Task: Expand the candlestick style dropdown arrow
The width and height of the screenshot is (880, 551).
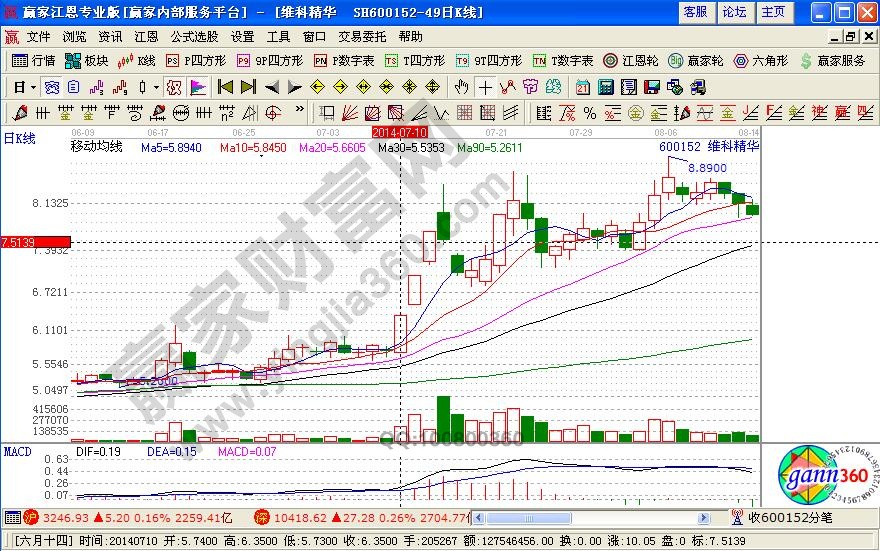Action: pyautogui.click(x=156, y=86)
